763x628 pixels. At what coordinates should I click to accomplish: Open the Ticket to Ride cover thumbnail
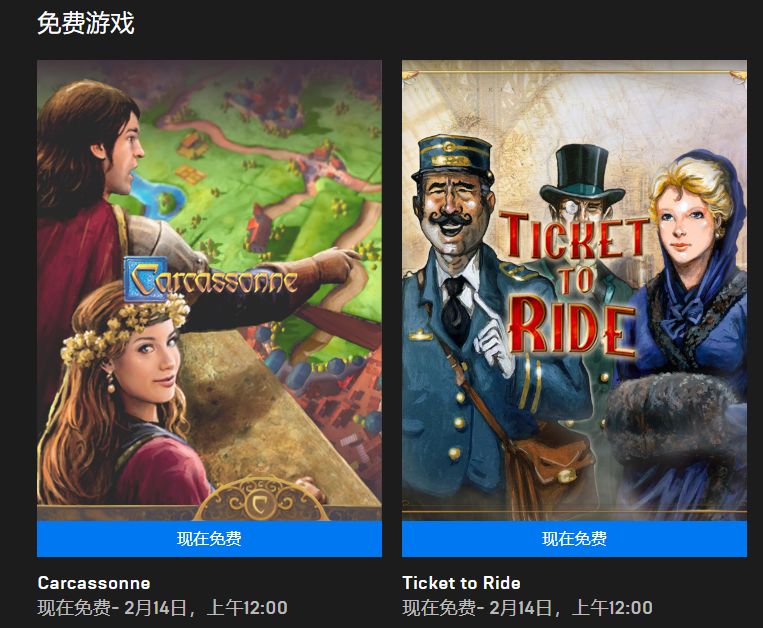[x=574, y=290]
